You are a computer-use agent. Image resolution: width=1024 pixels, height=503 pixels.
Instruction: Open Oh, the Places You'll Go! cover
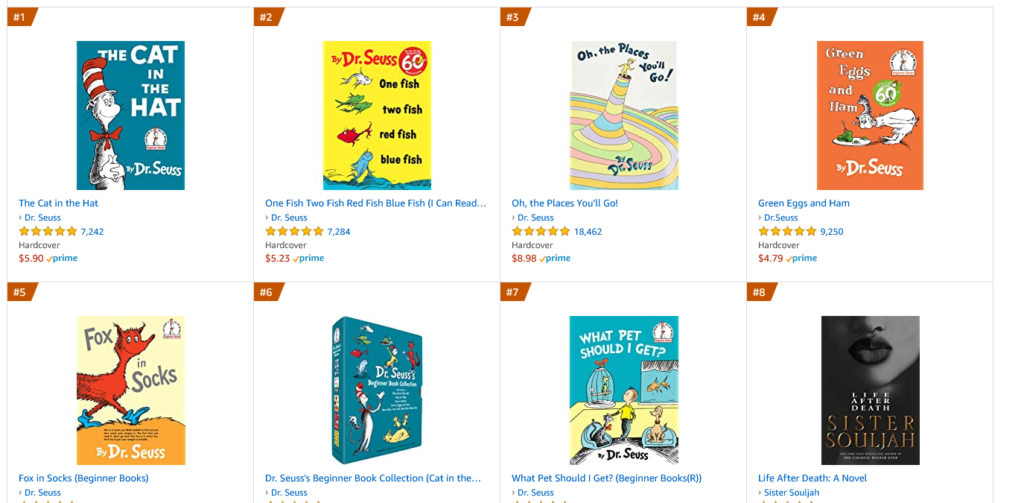click(x=624, y=115)
